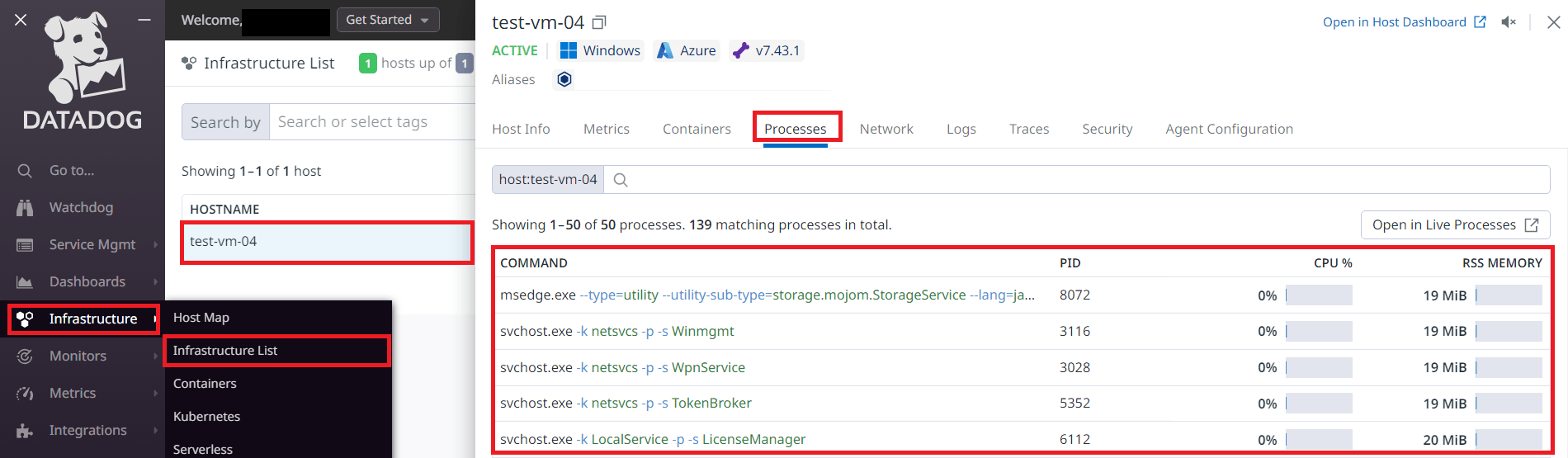Click the Go to search icon
1568x458 pixels.
pos(25,171)
